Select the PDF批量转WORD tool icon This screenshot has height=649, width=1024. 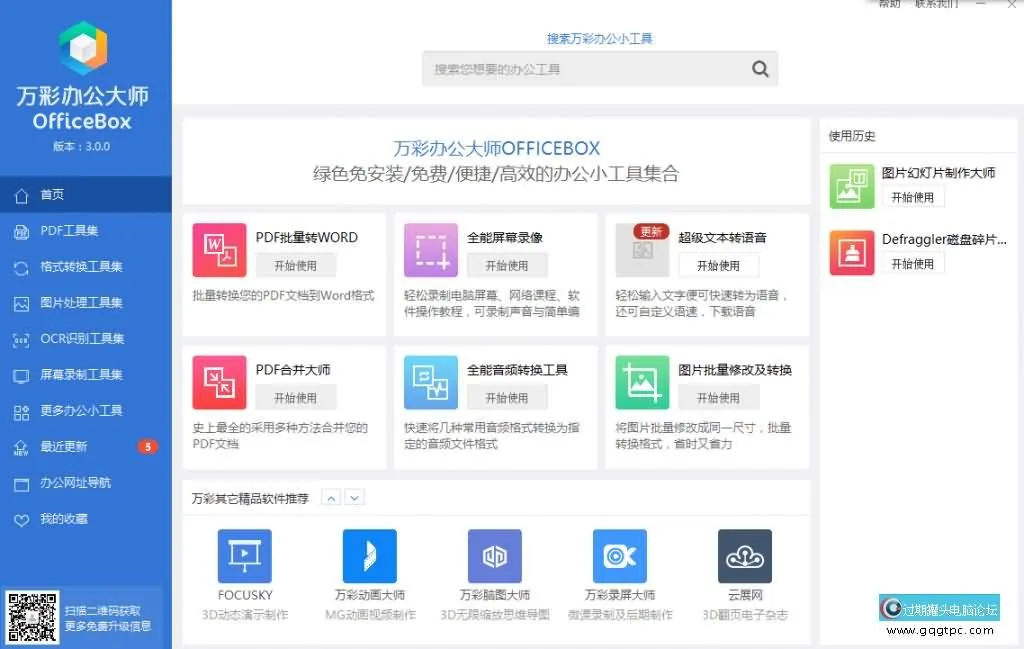(x=219, y=250)
